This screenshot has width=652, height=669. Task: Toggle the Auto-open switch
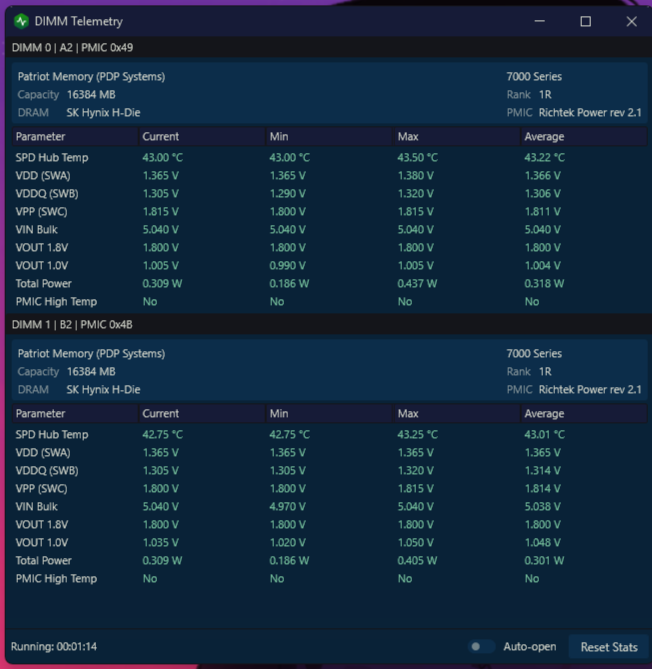pos(481,646)
